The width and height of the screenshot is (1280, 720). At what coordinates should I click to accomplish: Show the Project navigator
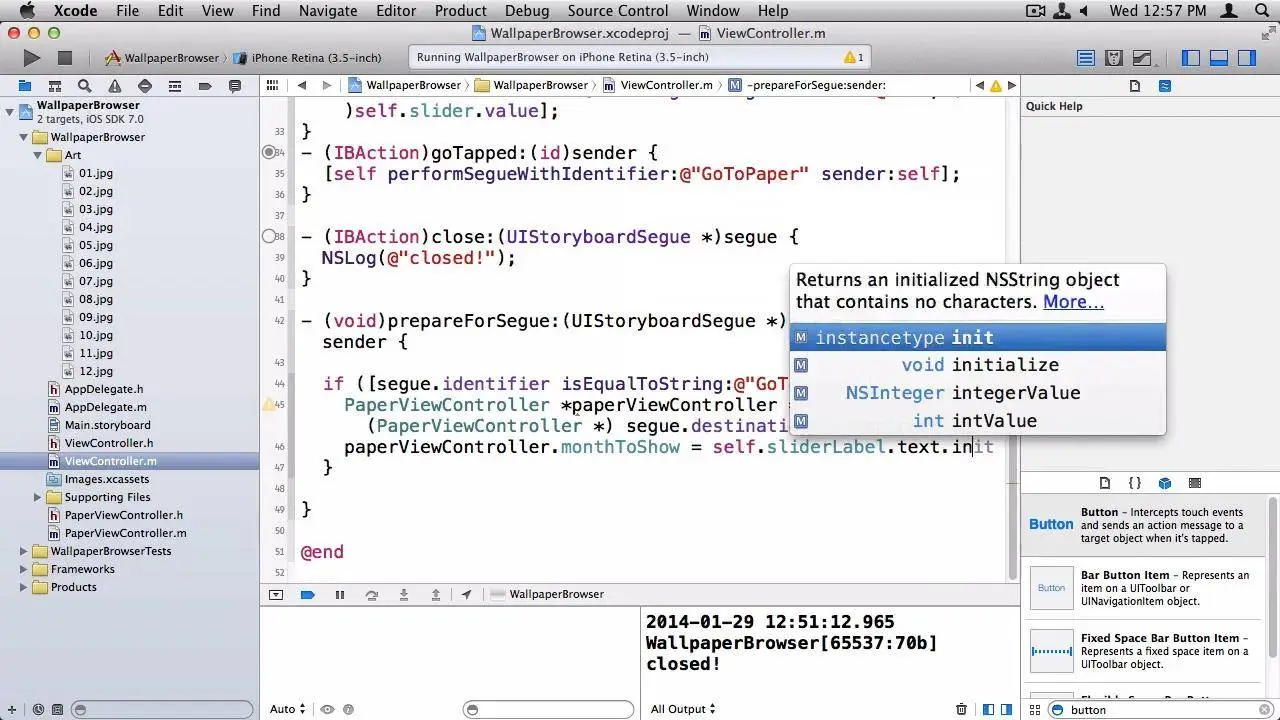tap(25, 86)
